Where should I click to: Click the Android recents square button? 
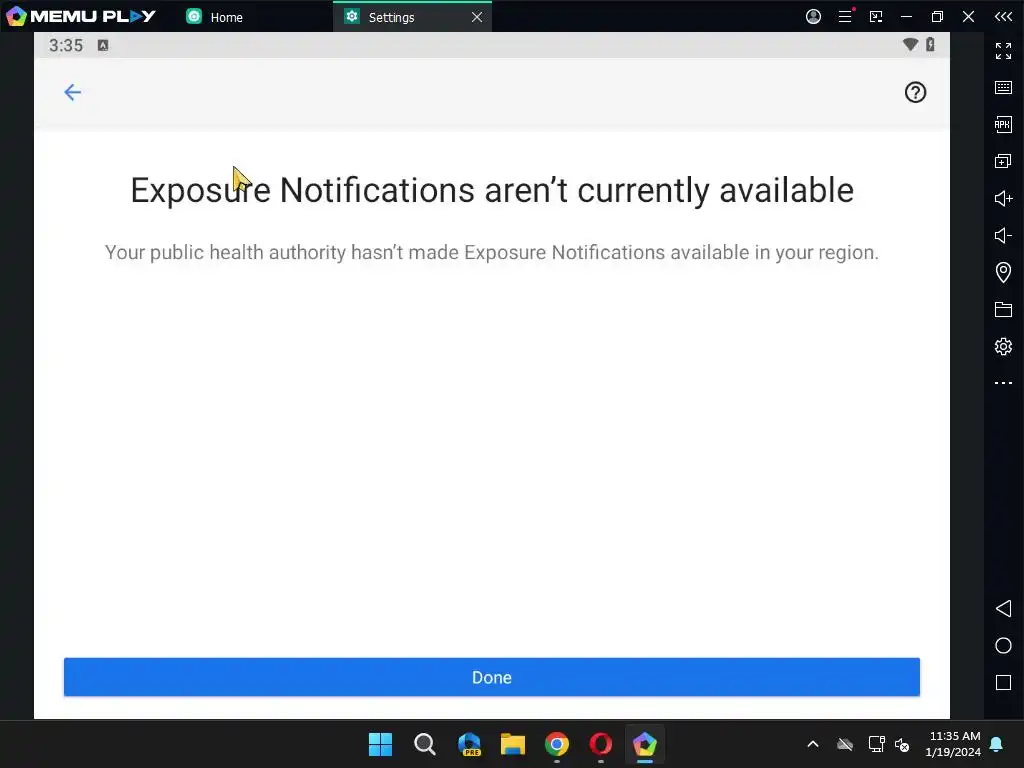point(1003,682)
